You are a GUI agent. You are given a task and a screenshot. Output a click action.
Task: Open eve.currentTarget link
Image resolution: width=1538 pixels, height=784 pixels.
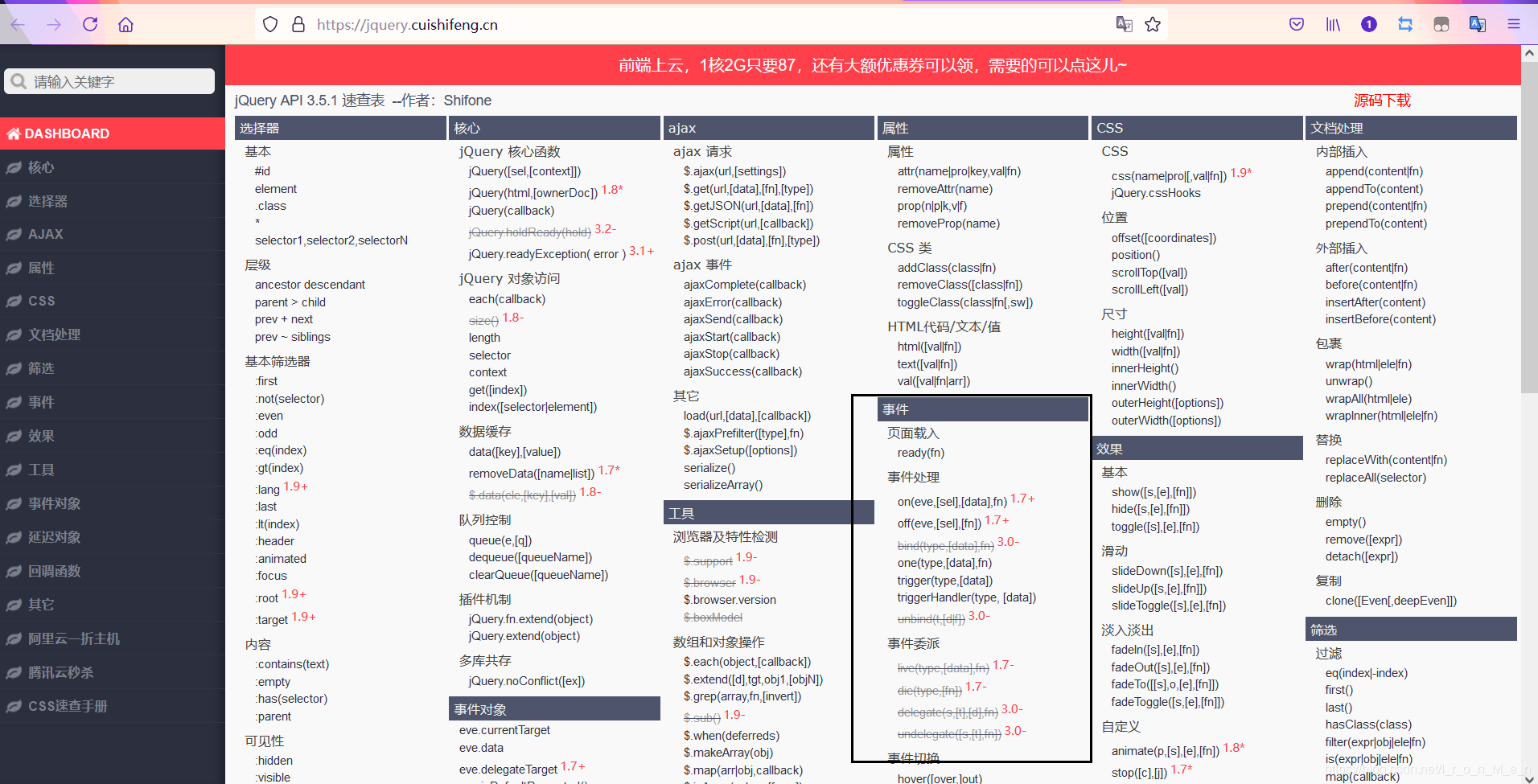504,730
